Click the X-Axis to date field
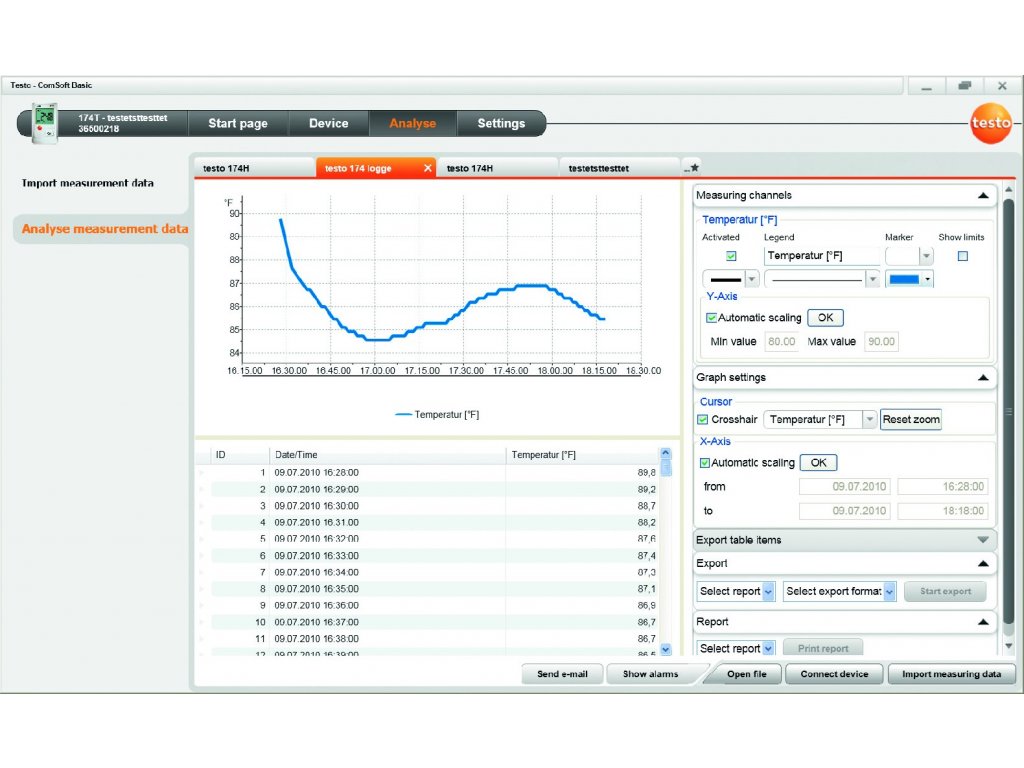The width and height of the screenshot is (1024, 768). point(846,511)
